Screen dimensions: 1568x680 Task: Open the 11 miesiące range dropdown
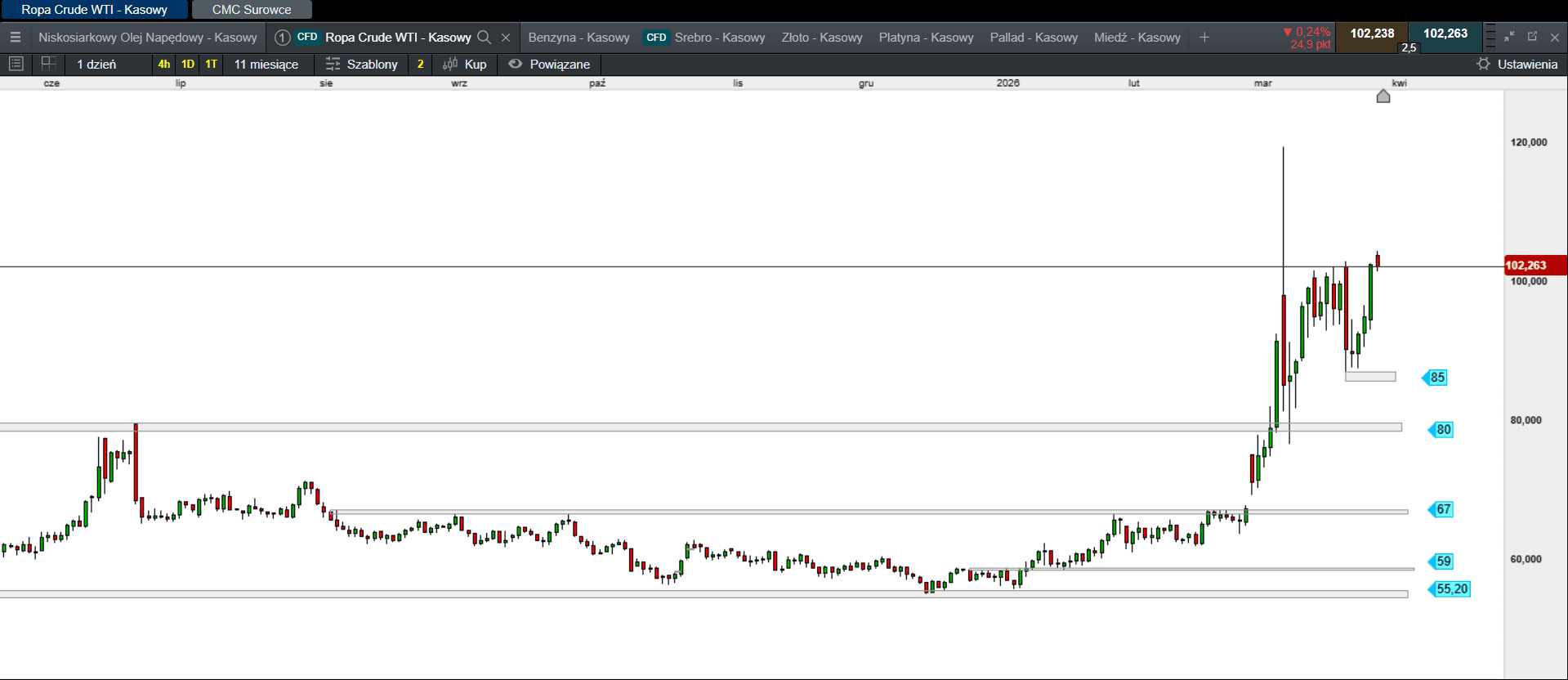pos(266,64)
